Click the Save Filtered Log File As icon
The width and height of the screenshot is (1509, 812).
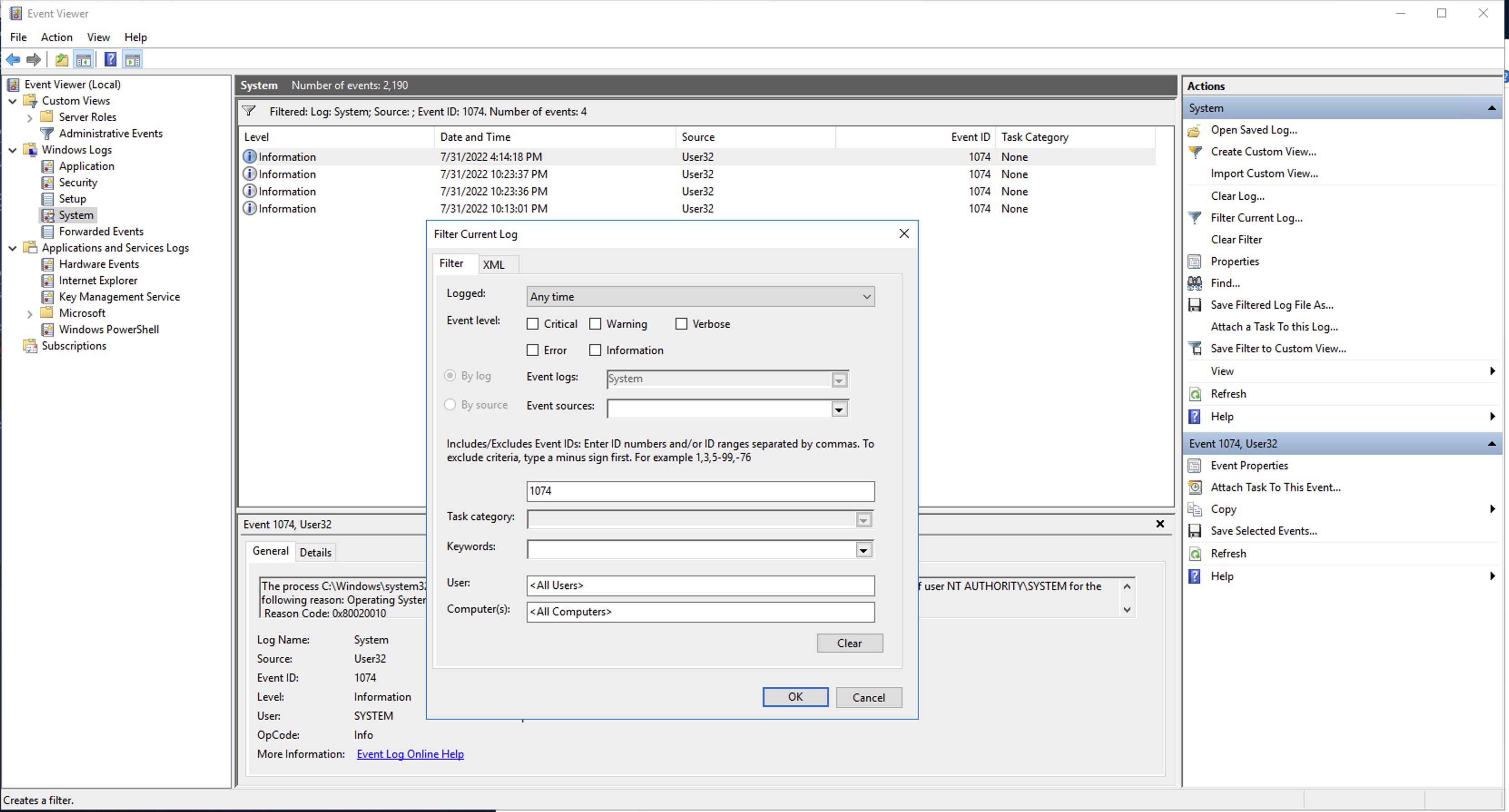pos(1194,305)
